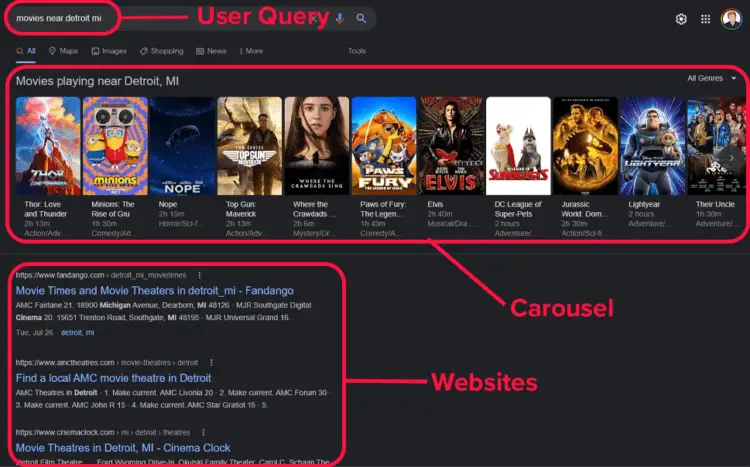Switch to the Images tab
Viewport: 750px width, 467px height.
point(109,51)
